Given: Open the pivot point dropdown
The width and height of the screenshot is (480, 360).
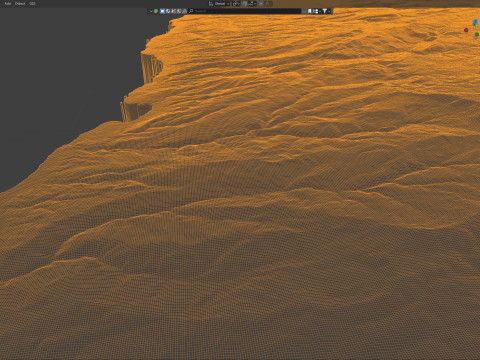Looking at the screenshot, I should [236, 4].
